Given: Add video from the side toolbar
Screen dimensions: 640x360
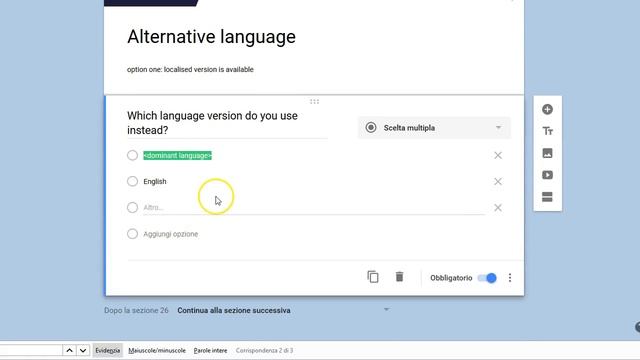Looking at the screenshot, I should (x=547, y=175).
